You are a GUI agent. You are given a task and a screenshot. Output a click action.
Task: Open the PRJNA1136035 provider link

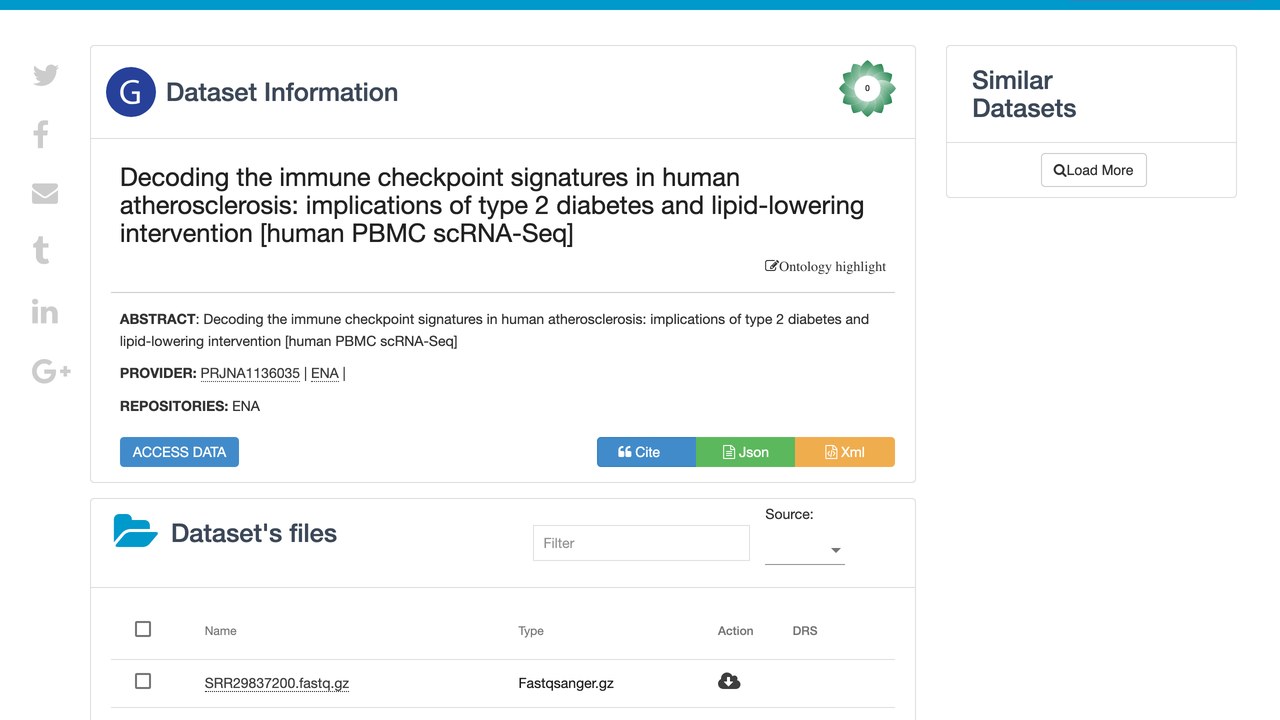(x=250, y=373)
